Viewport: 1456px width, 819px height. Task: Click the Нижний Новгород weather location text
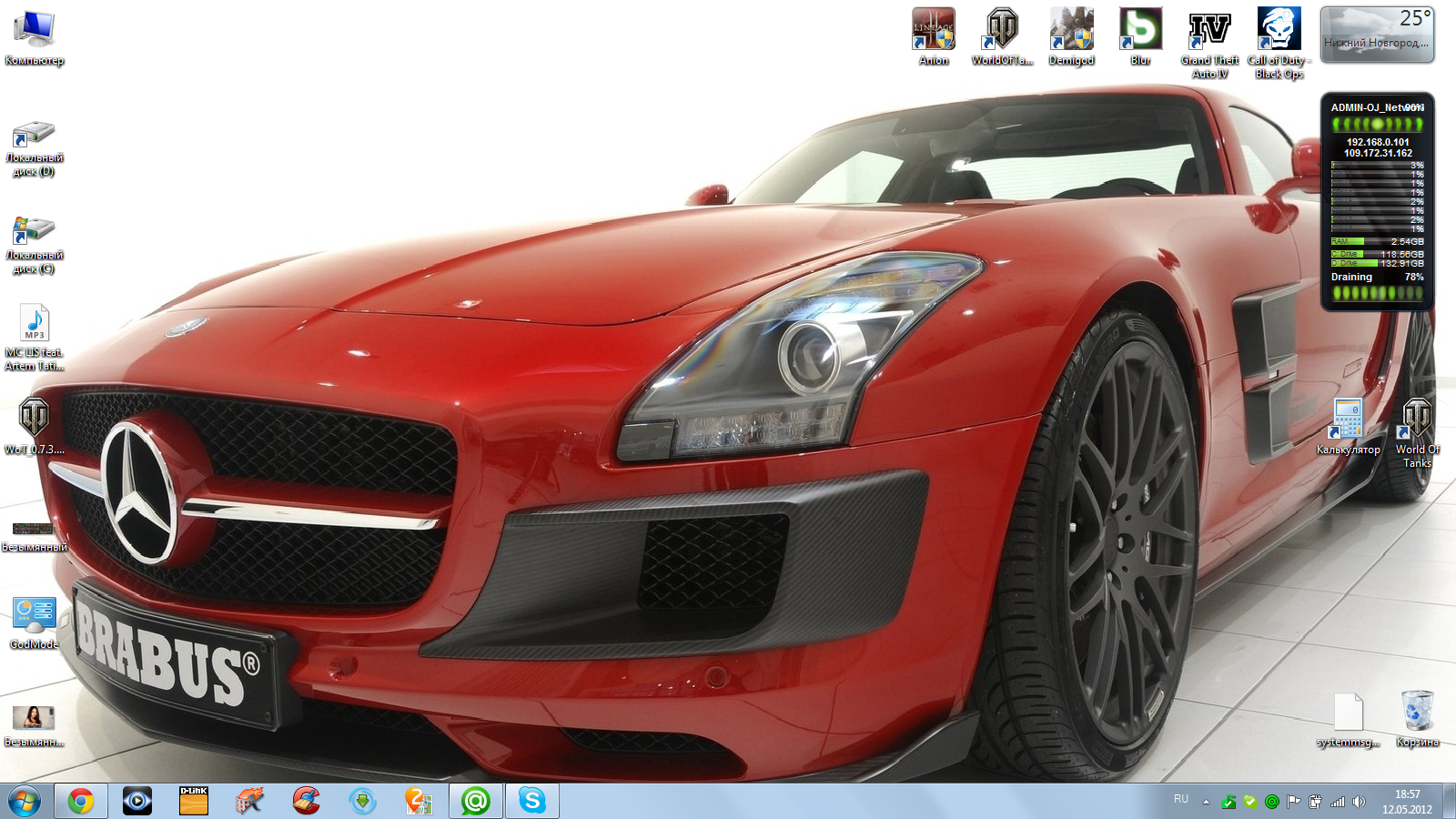[1376, 43]
